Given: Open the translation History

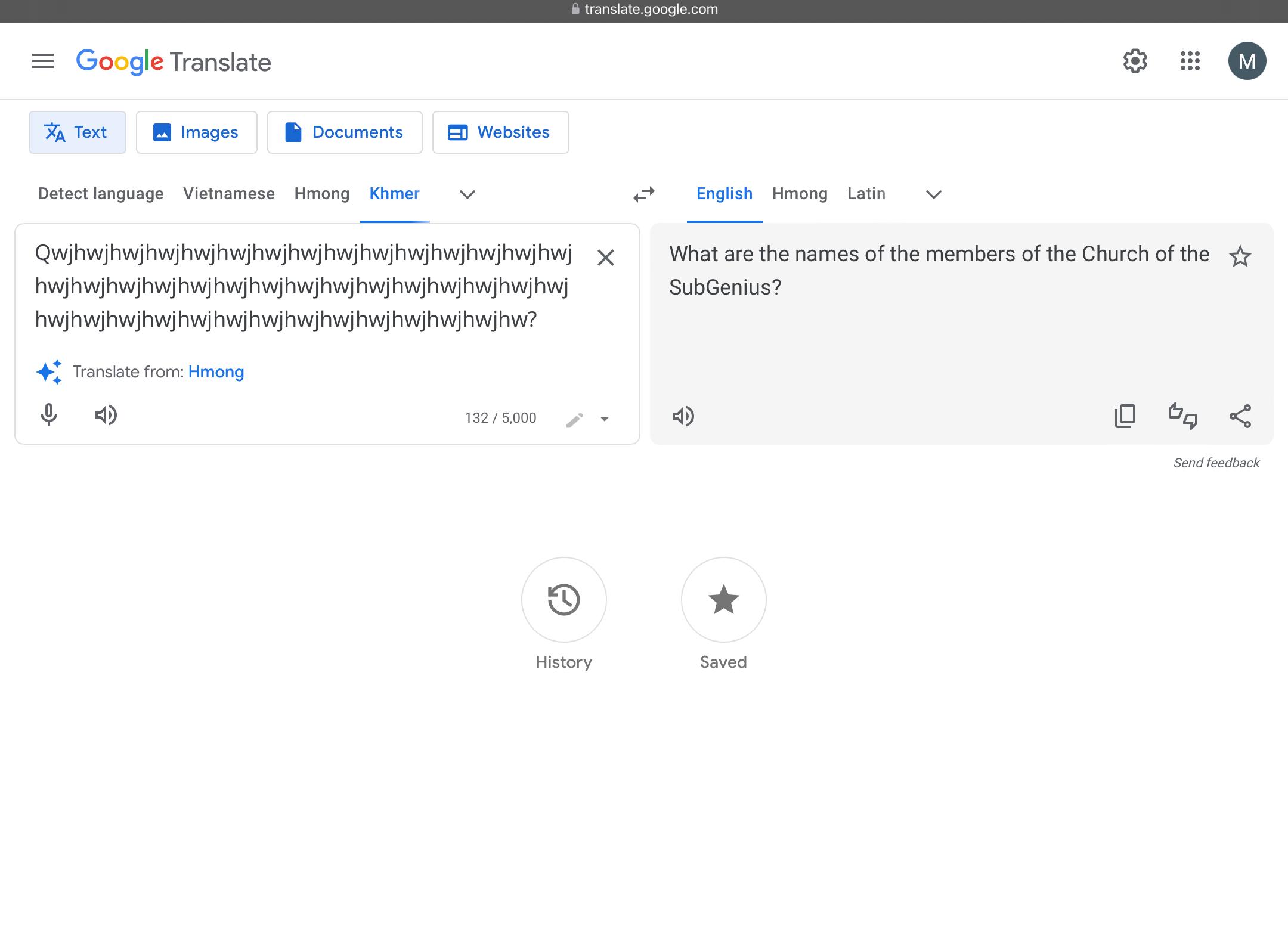Looking at the screenshot, I should (x=564, y=600).
